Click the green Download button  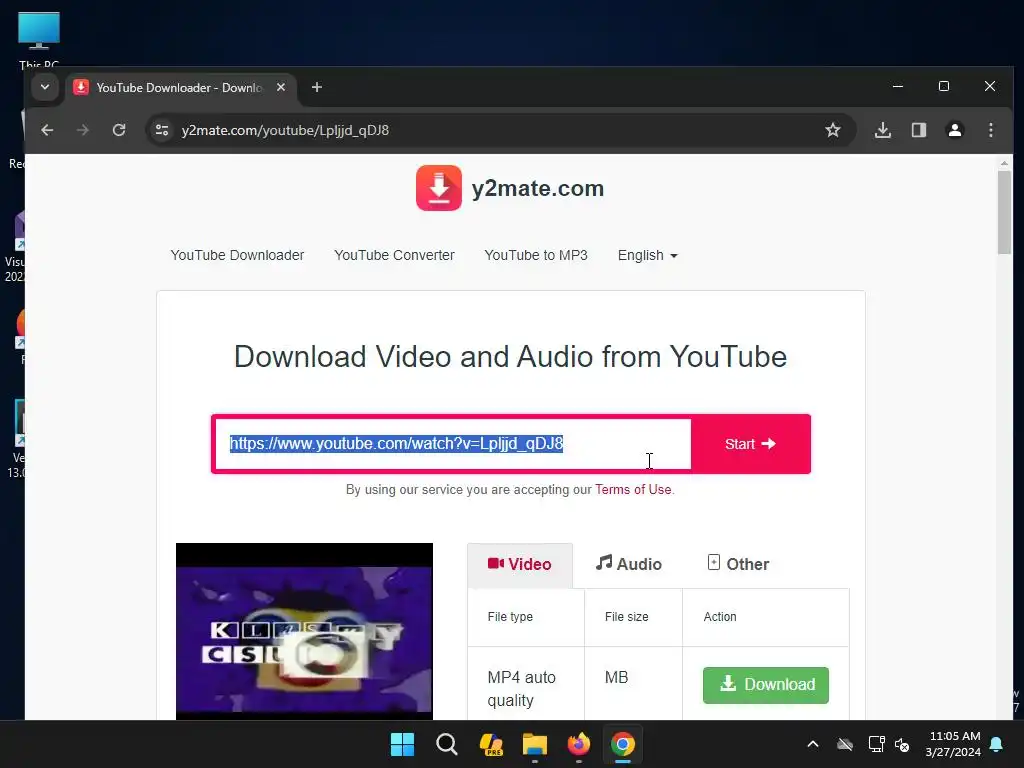765,684
